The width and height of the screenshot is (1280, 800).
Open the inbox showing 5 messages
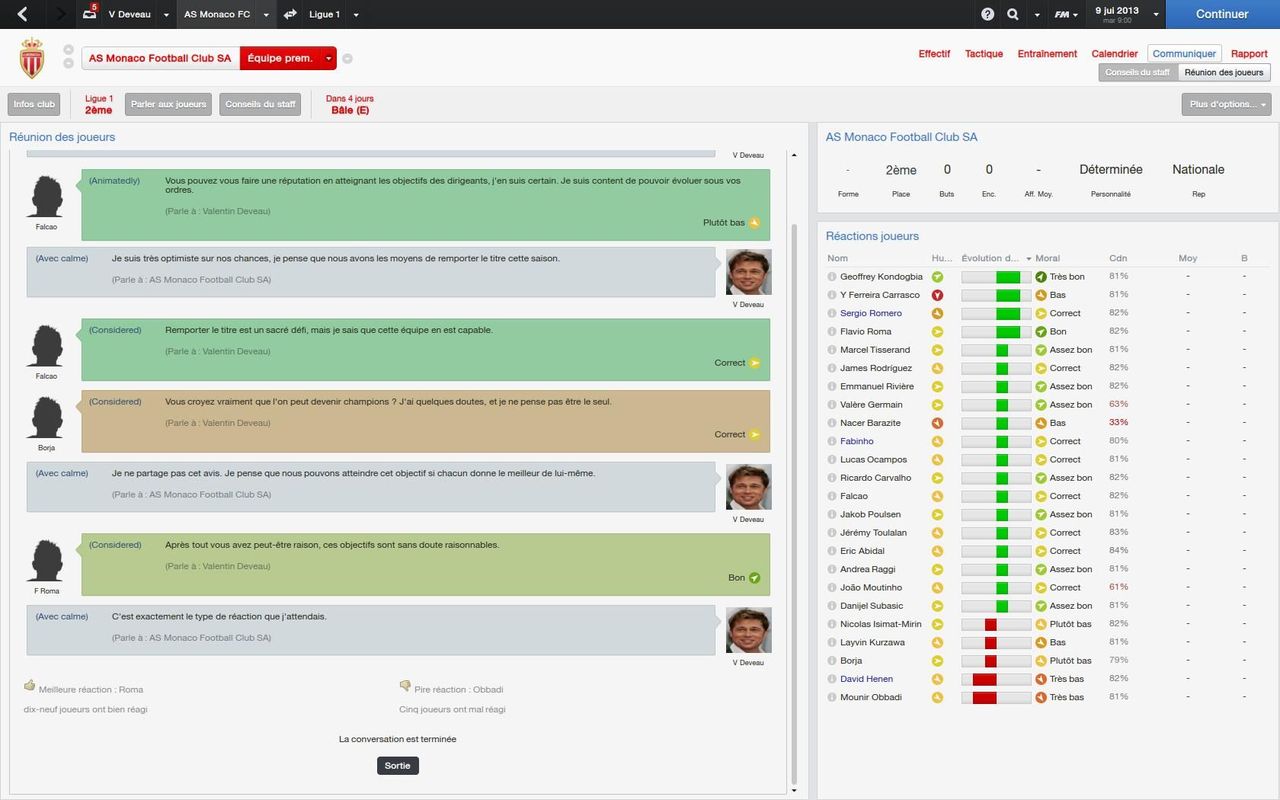point(90,14)
